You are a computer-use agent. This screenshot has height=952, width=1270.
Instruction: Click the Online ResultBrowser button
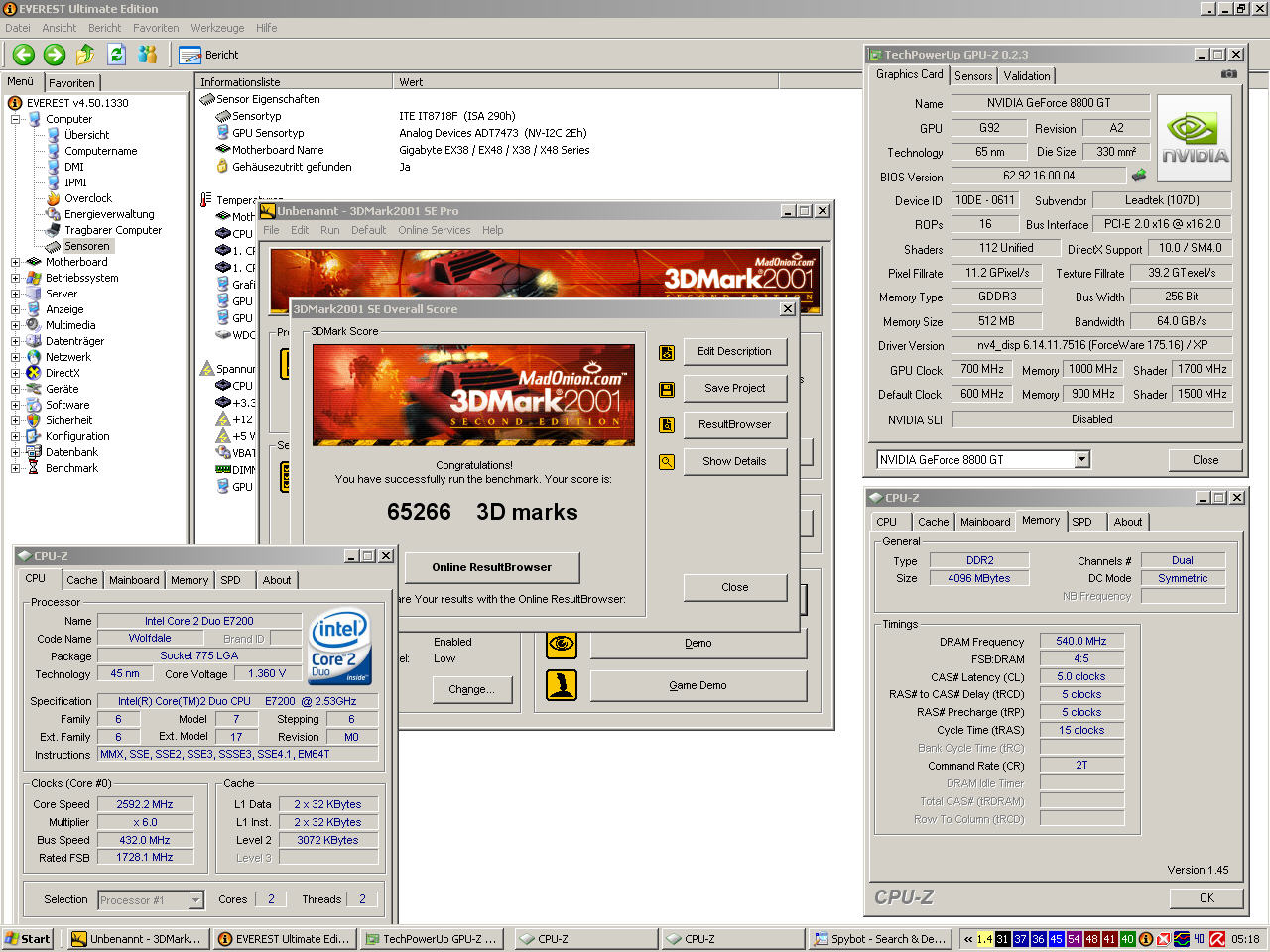coord(492,567)
